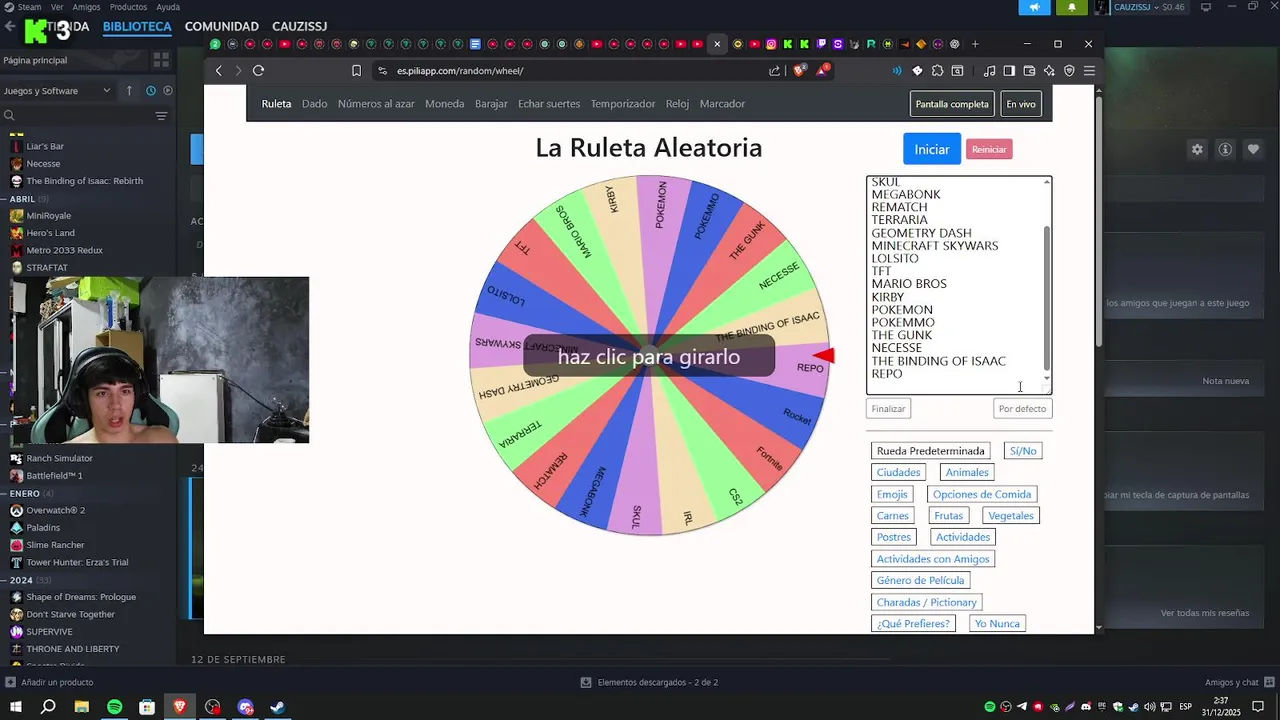Viewport: 1280px width, 720px height.
Task: Click Steam favorite heart icon
Action: click(1253, 149)
